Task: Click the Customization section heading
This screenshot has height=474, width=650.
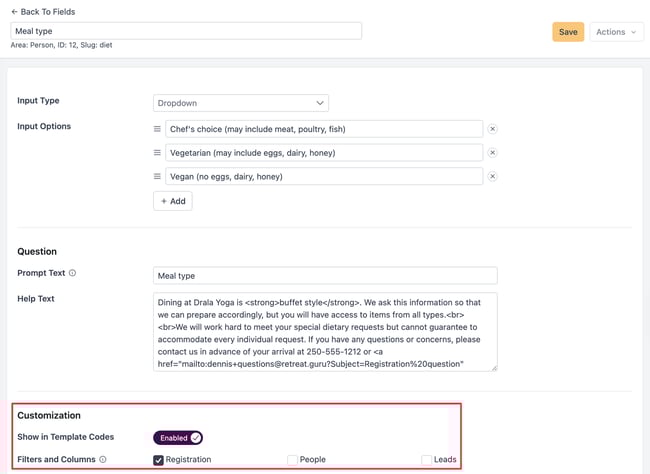Action: (x=49, y=416)
